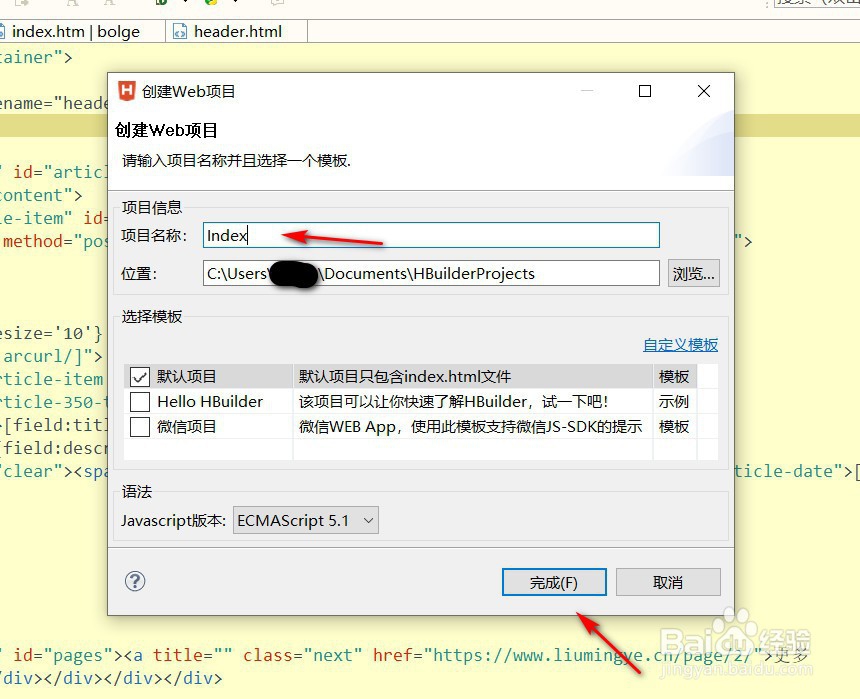Open the dropdown arrow beside the green run icon

tap(185, 4)
